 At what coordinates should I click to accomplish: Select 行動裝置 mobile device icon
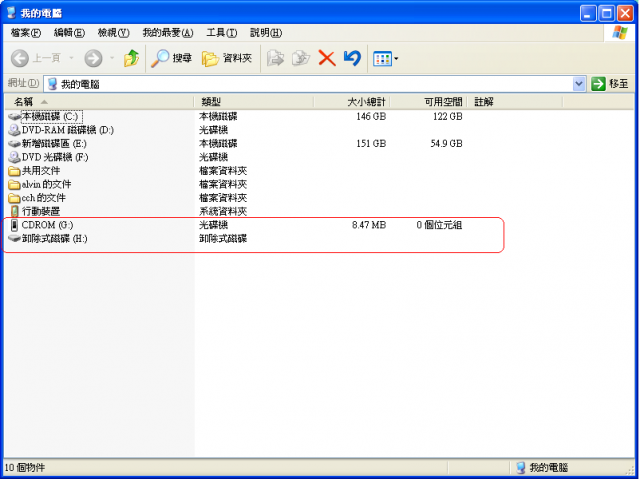click(14, 211)
